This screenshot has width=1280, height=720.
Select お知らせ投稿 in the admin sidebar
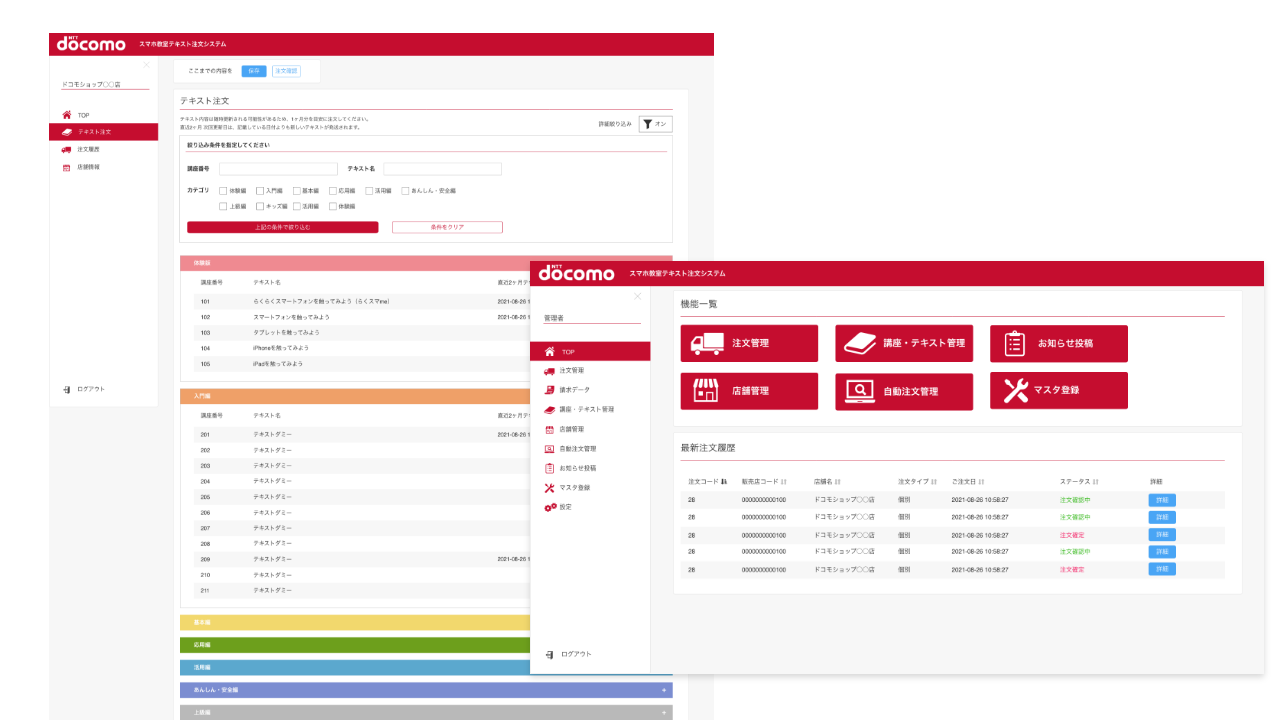pyautogui.click(x=577, y=468)
